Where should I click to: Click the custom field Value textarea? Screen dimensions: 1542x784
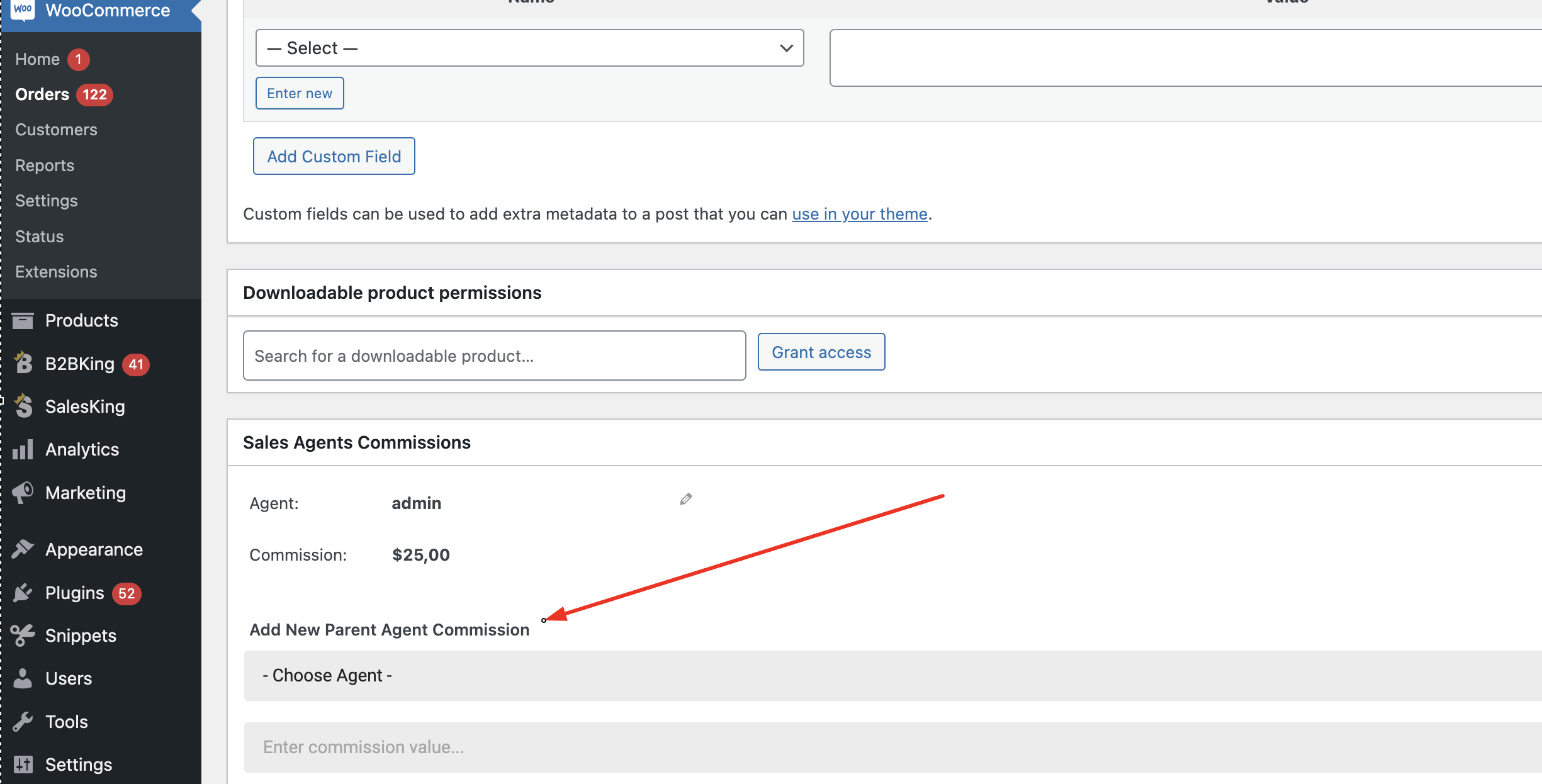click(x=1186, y=57)
